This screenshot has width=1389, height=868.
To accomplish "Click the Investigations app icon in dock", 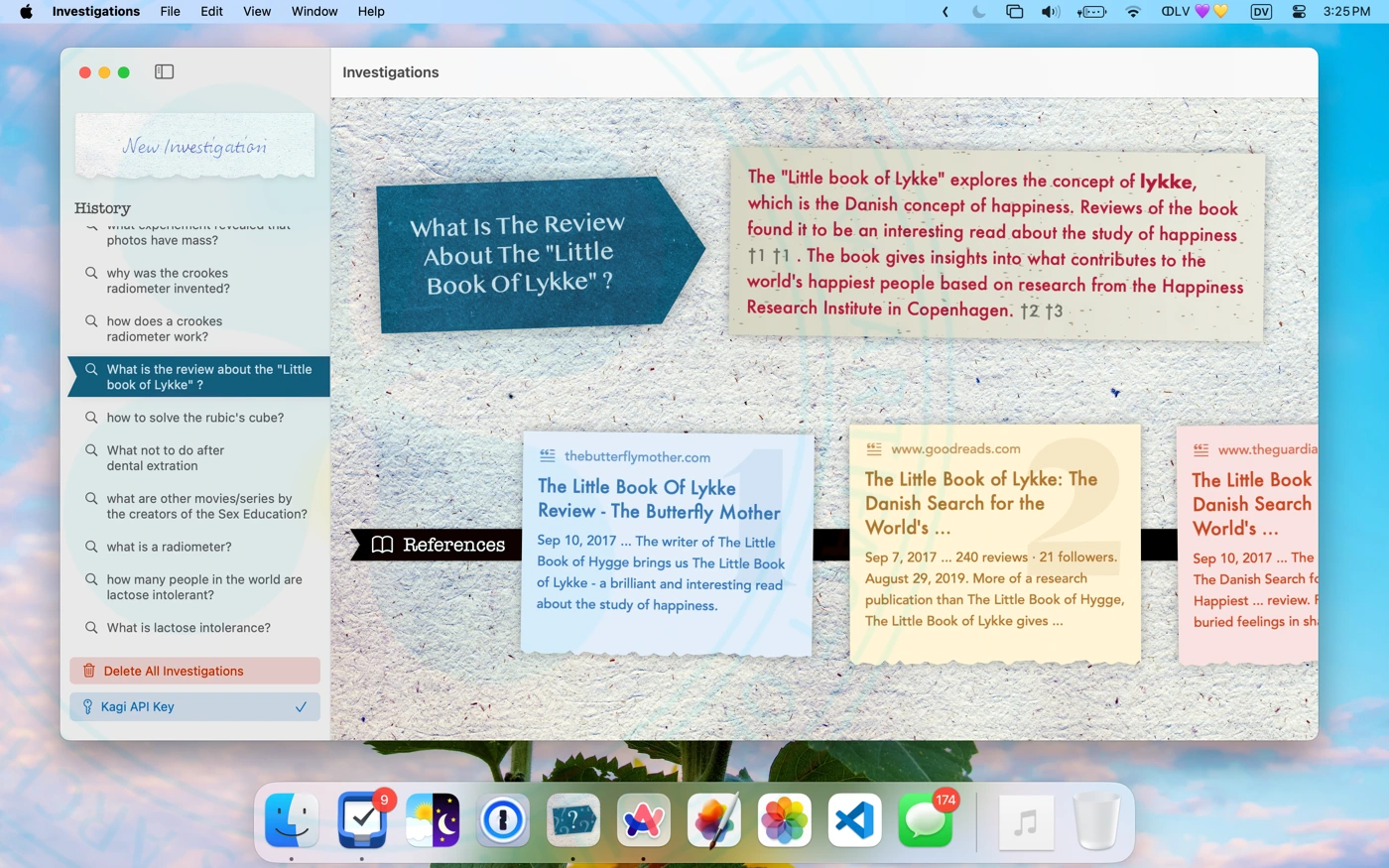I will point(572,821).
